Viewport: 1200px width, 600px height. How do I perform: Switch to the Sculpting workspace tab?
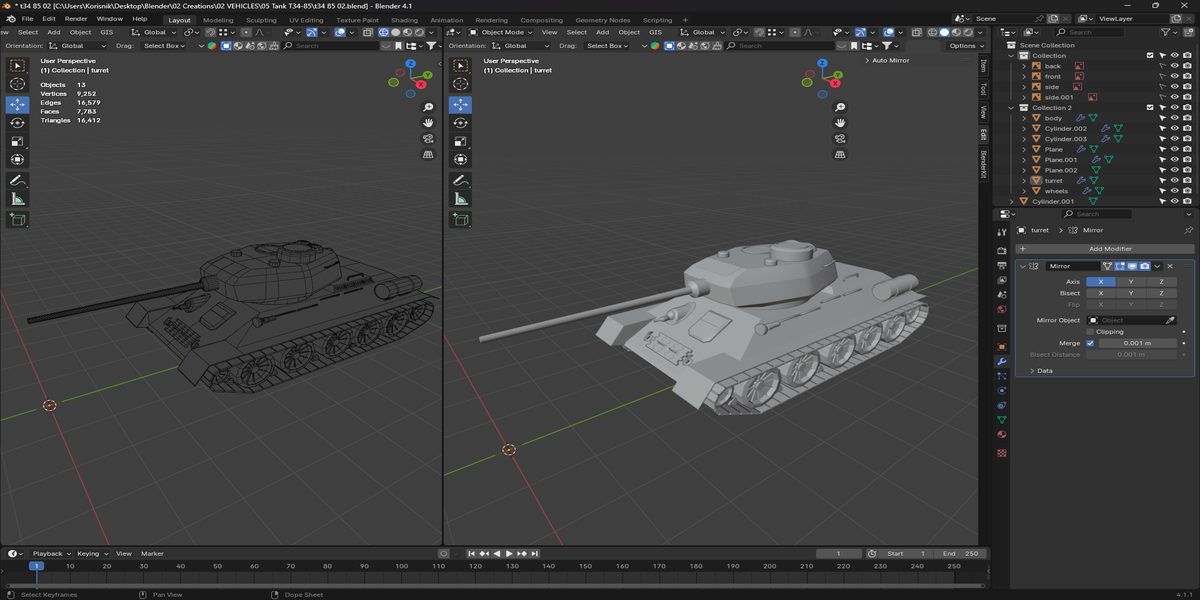(261, 20)
